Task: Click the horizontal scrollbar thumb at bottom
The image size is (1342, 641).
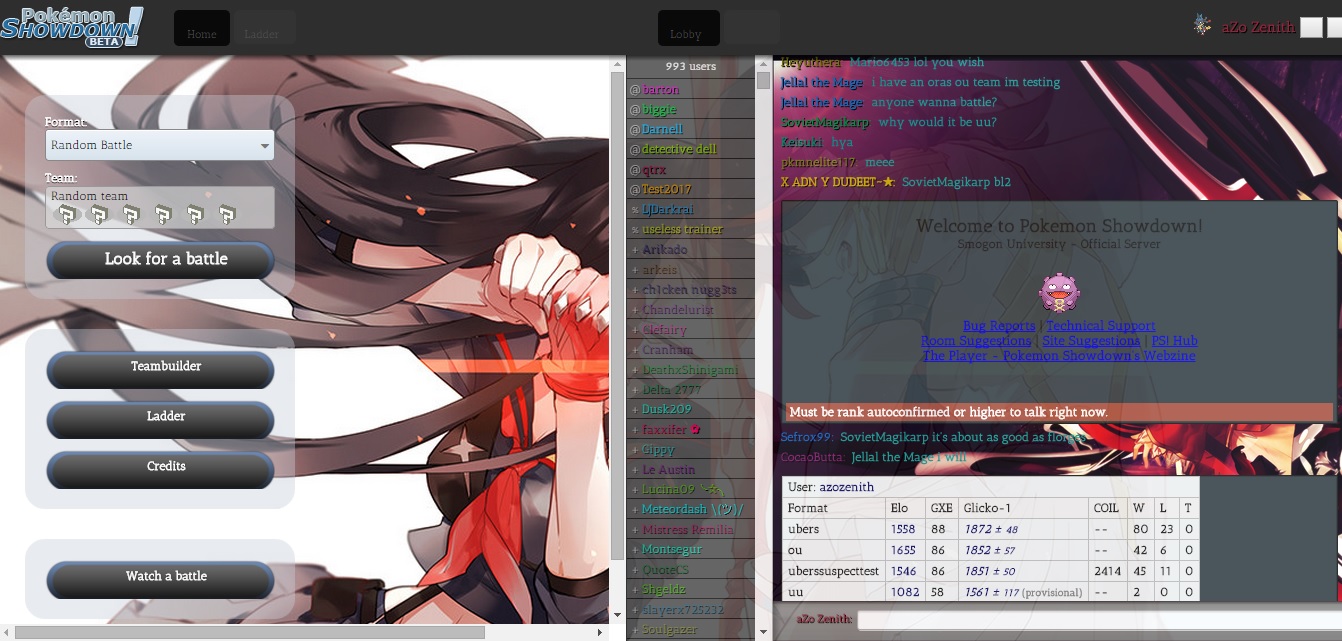Action: [250, 632]
